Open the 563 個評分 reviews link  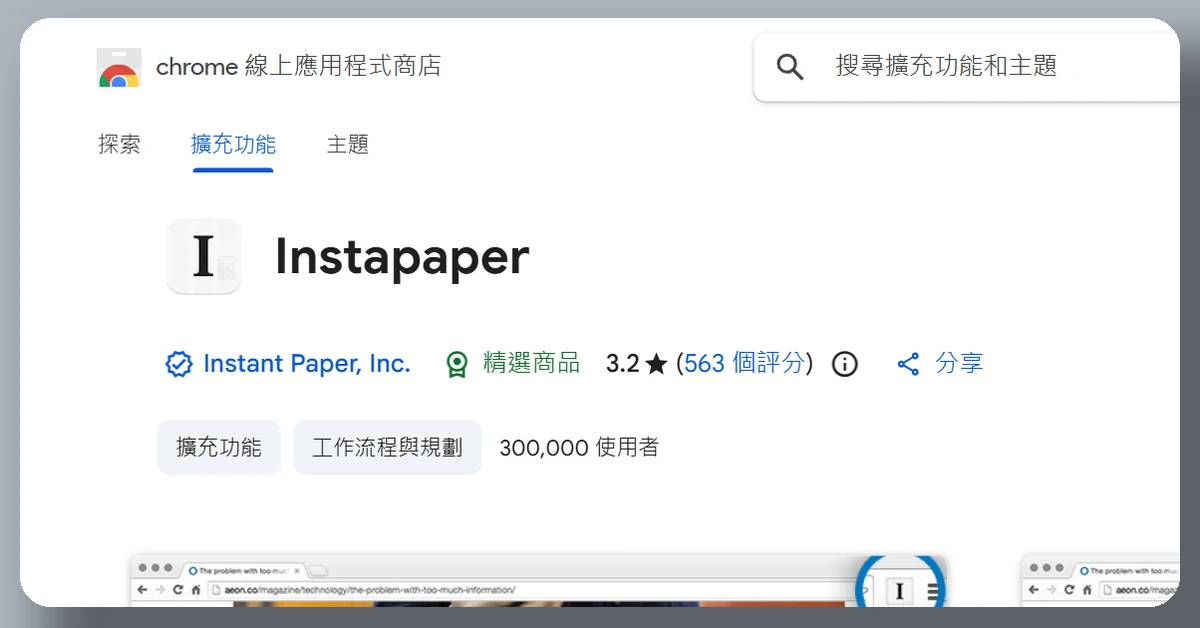coord(745,363)
